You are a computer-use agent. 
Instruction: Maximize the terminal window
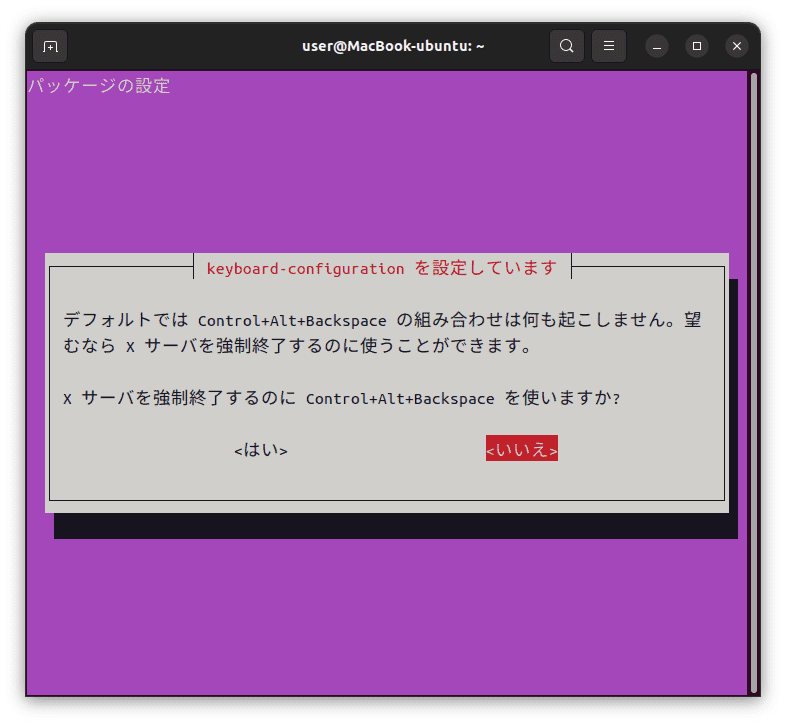pyautogui.click(x=697, y=46)
